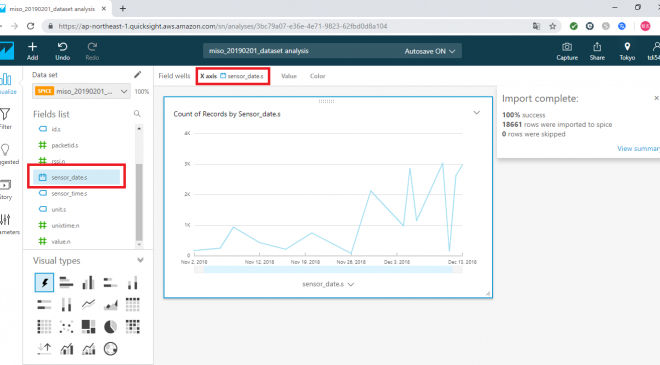660x365 pixels.
Task: Click the fields list scrollbar thumb
Action: (x=139, y=202)
